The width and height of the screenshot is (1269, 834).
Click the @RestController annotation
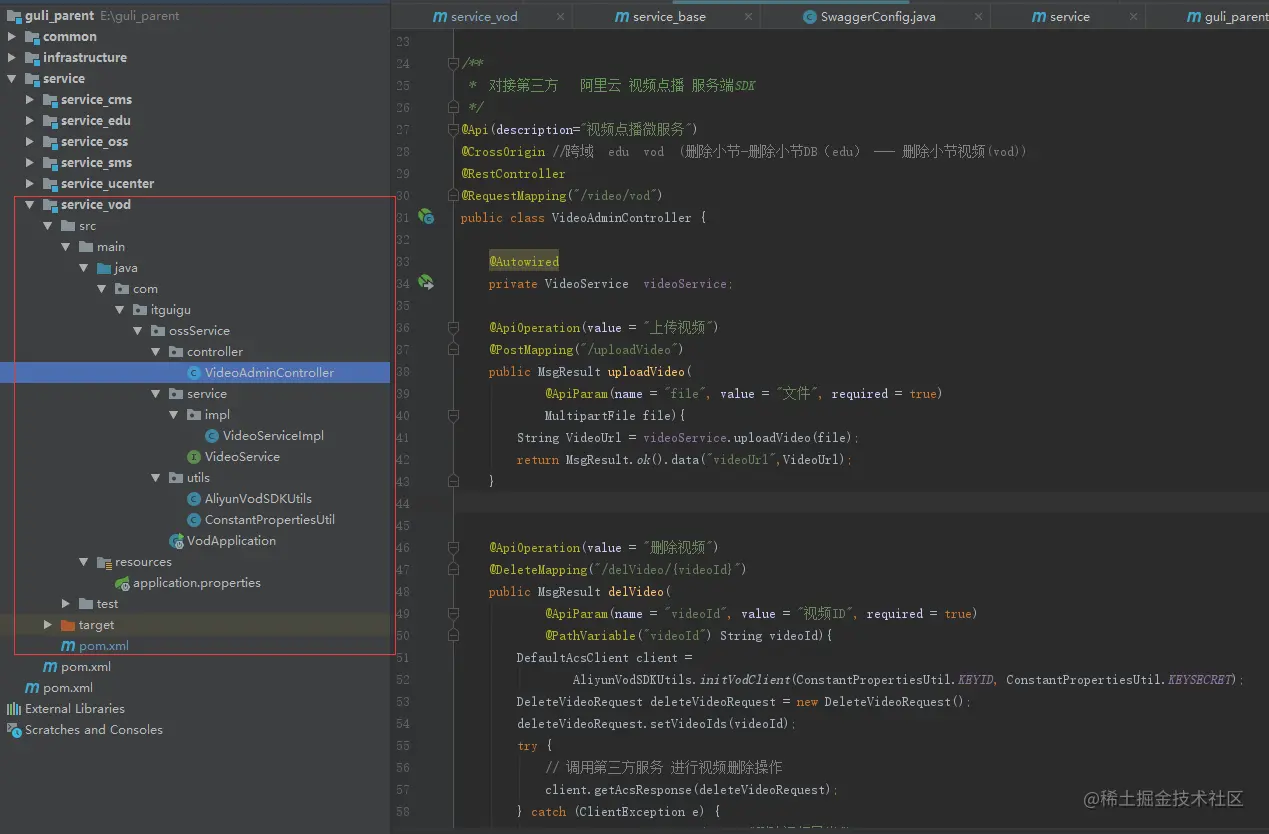coord(513,173)
